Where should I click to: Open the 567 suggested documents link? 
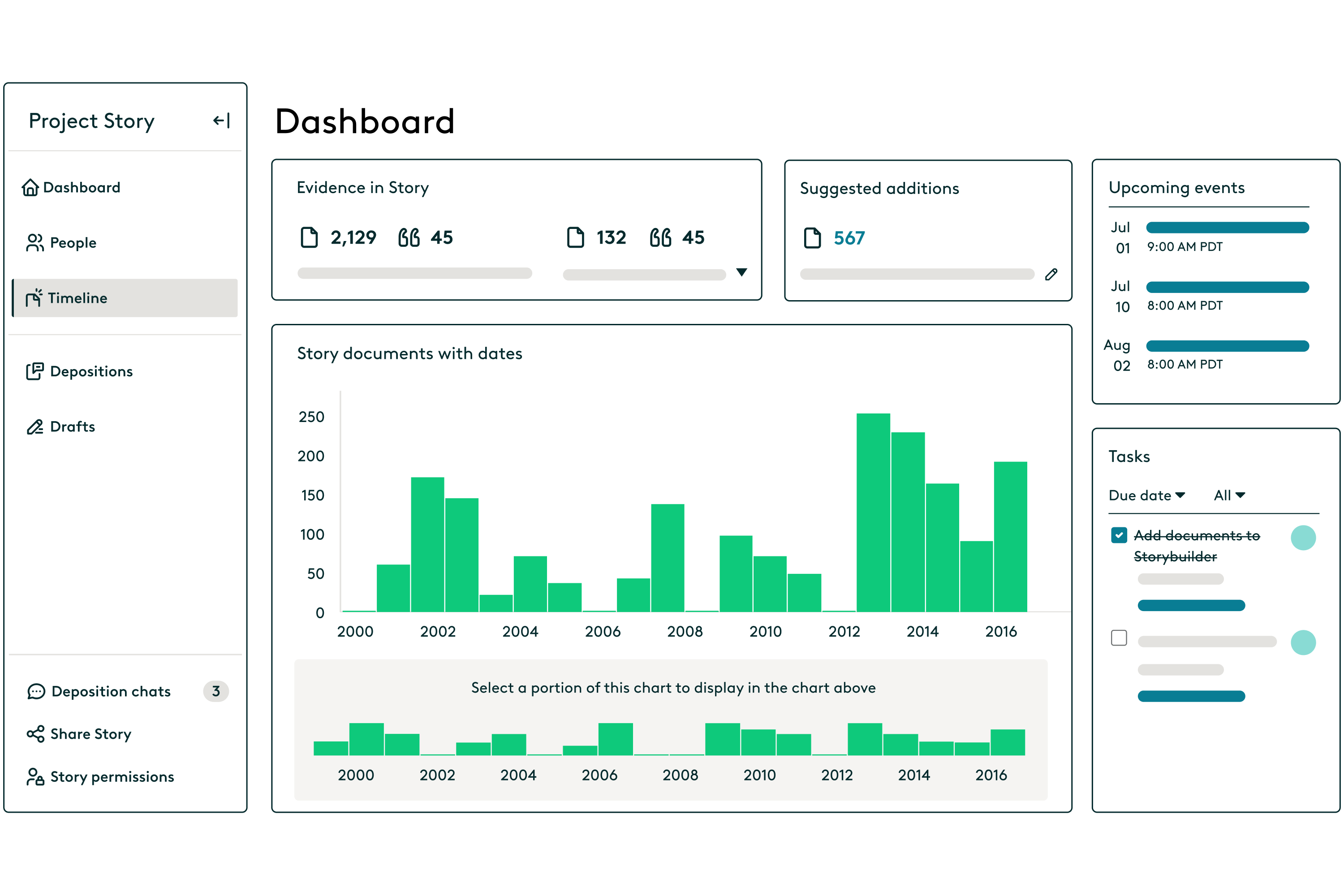coord(849,238)
